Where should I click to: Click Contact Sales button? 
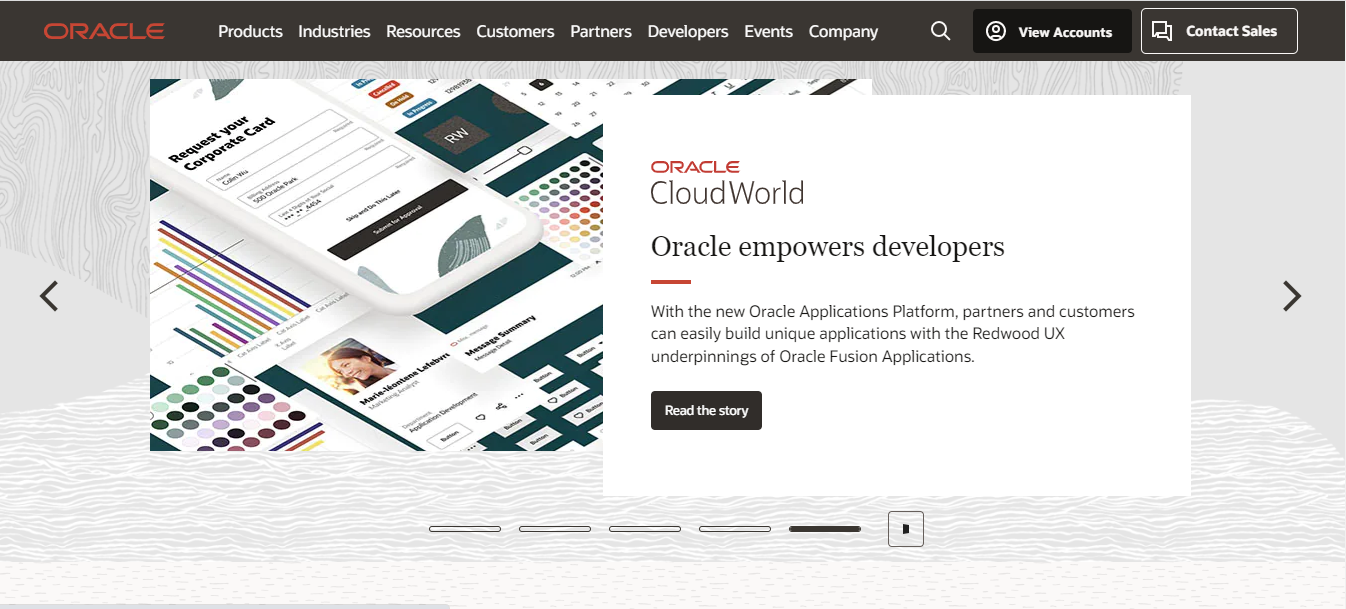pos(1219,31)
